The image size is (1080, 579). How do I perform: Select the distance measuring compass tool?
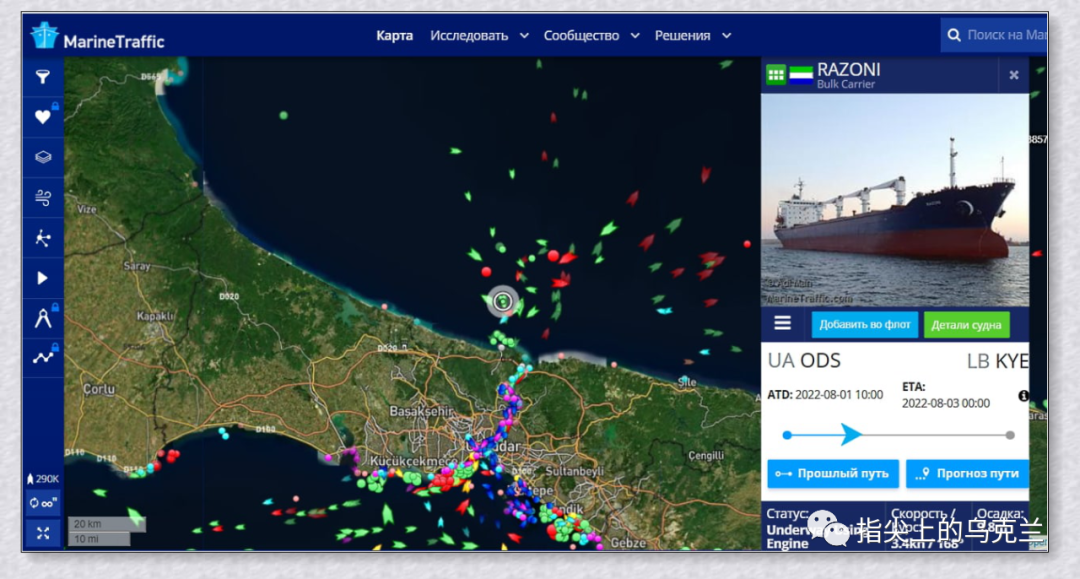(x=43, y=318)
